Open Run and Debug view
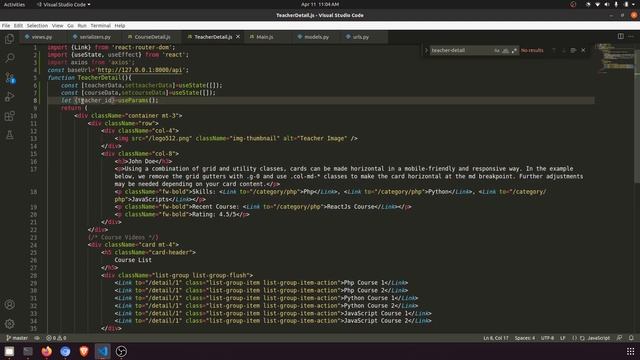The height and width of the screenshot is (360, 640). tap(9, 97)
